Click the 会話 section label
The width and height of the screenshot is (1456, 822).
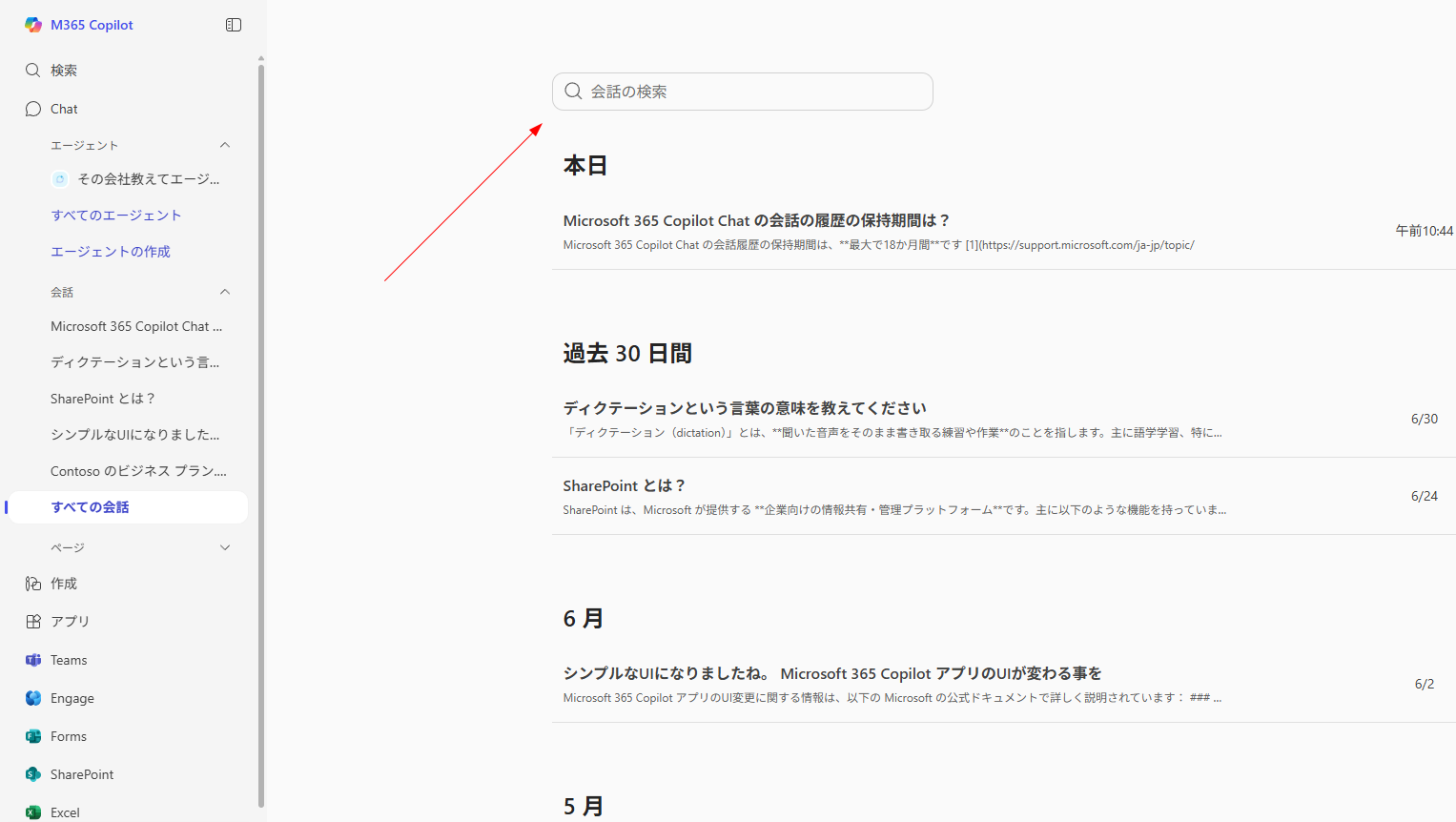pyautogui.click(x=62, y=292)
